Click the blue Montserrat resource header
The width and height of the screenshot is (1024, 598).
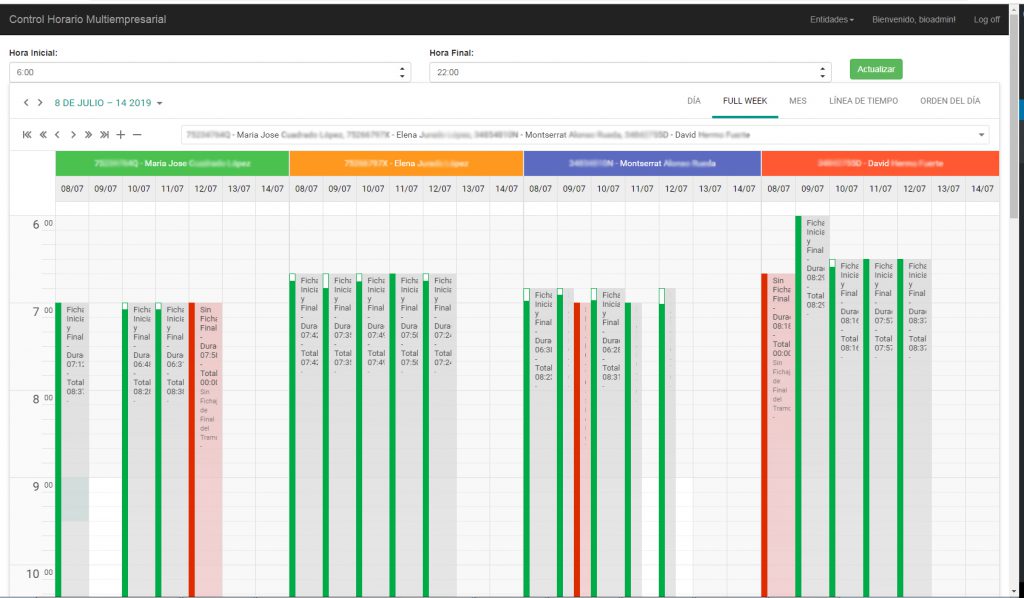(642, 163)
